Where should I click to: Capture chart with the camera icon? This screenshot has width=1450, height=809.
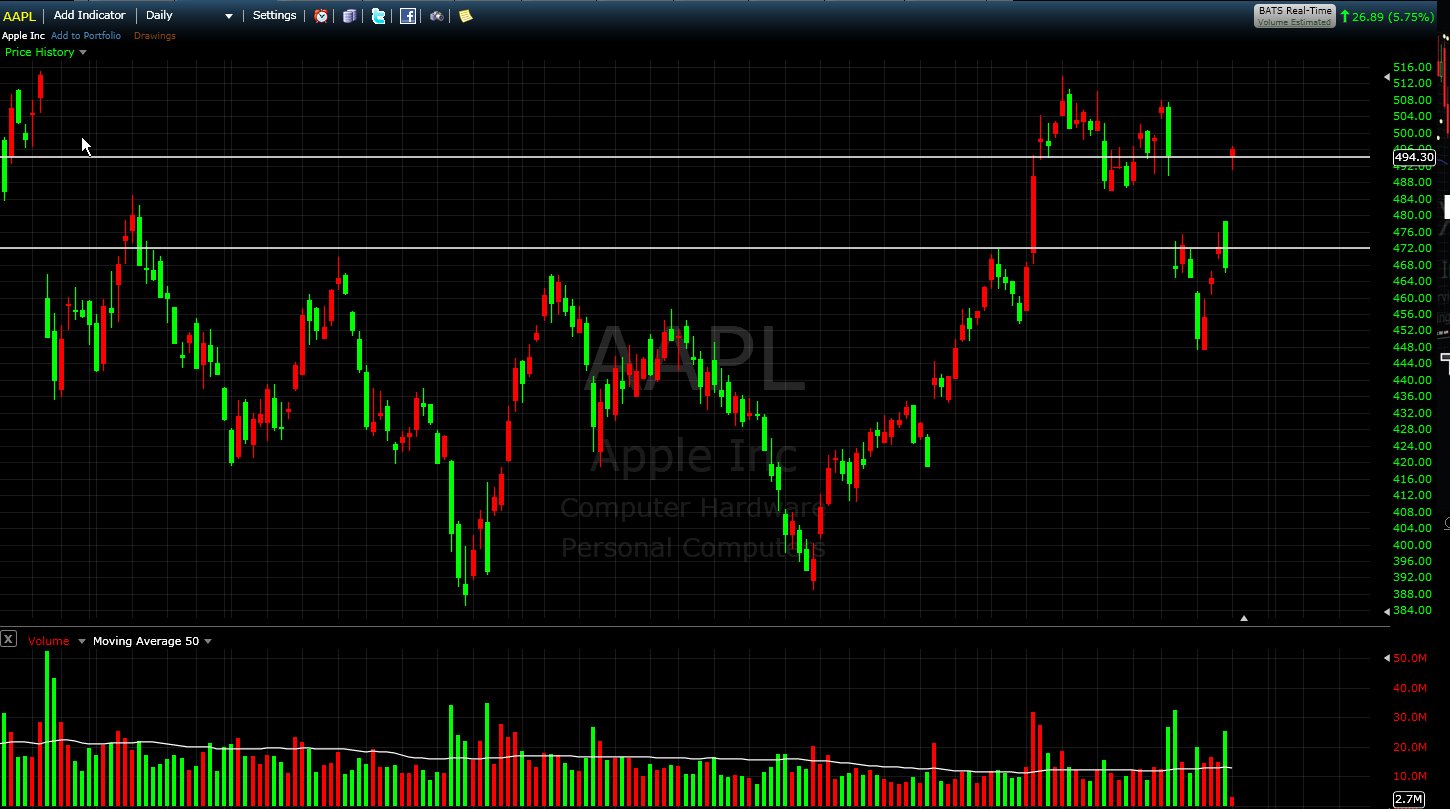click(x=437, y=16)
